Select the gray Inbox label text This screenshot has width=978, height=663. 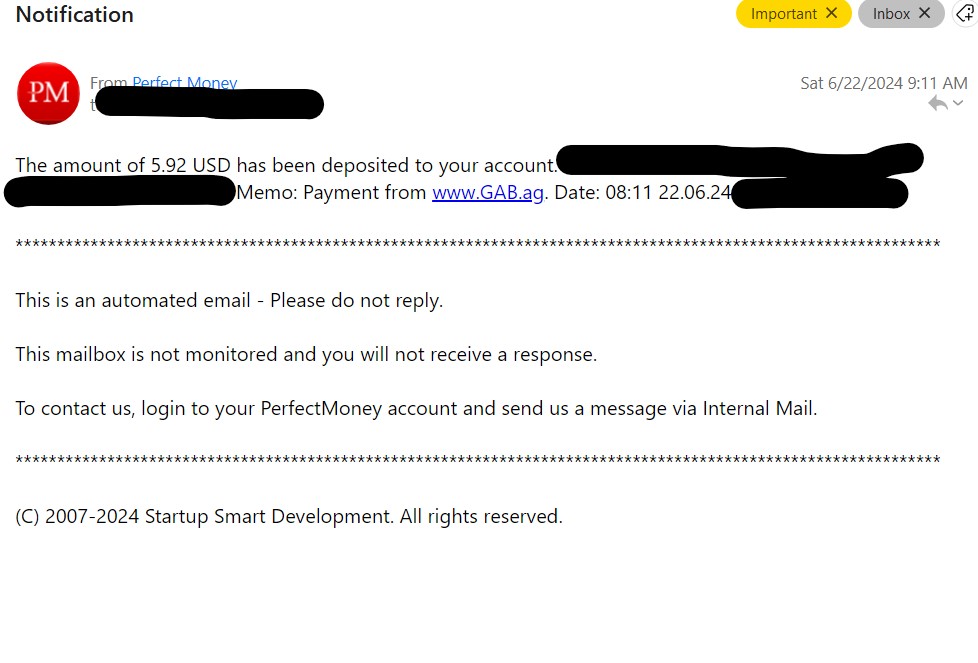point(891,14)
